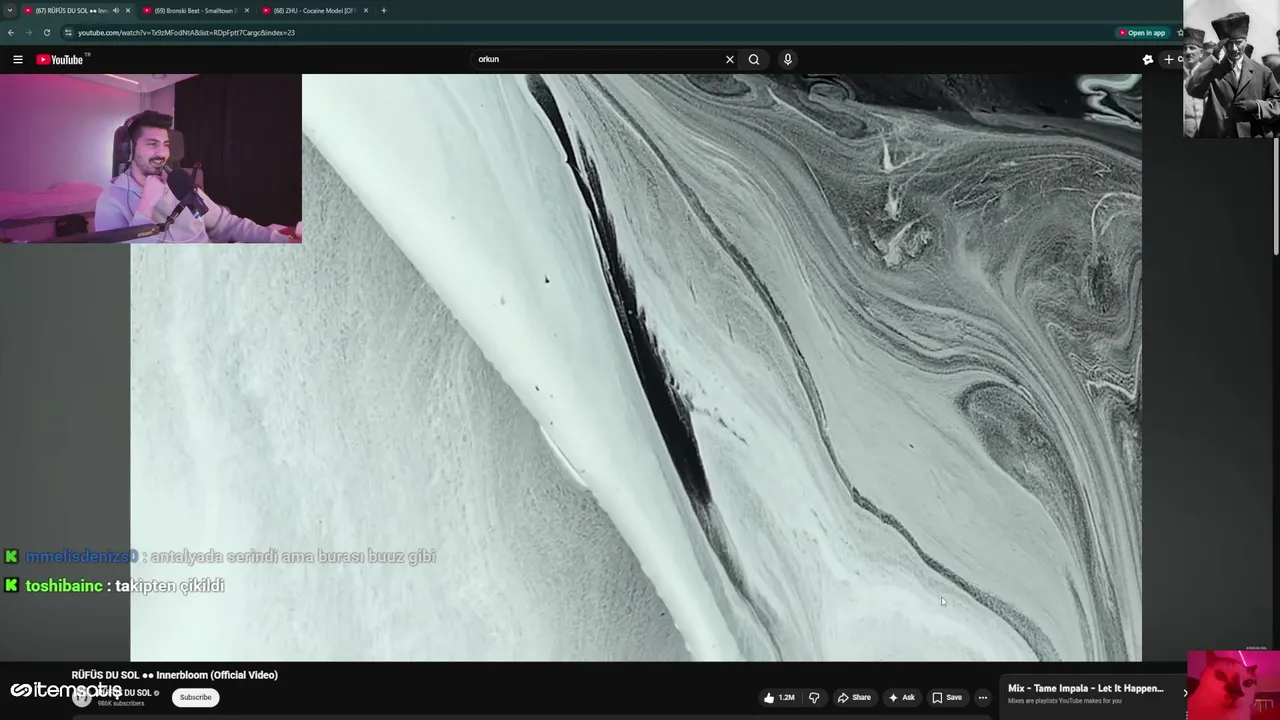Open more actions three-dot menu
The width and height of the screenshot is (1280, 720).
[983, 698]
